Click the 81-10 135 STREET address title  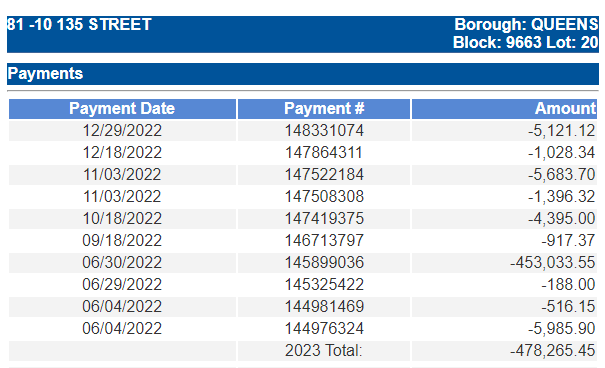[79, 24]
